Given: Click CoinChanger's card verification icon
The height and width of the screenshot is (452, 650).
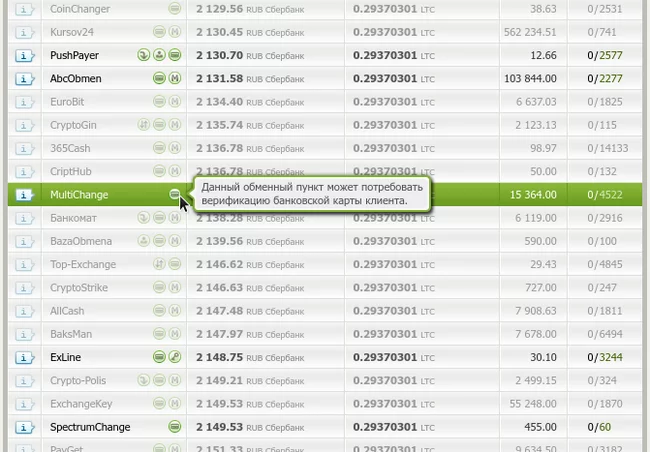Looking at the screenshot, I should (x=175, y=8).
